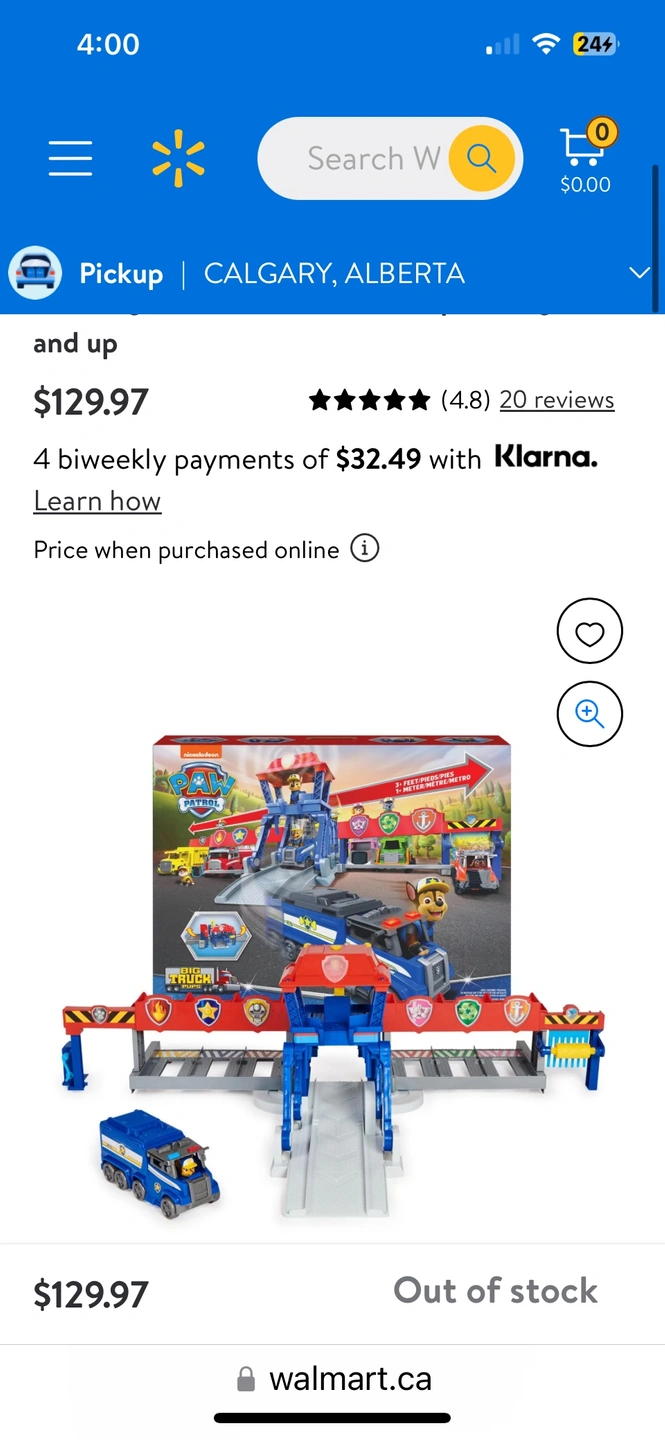Add item to favourites with heart icon
The image size is (665, 1440).
point(590,631)
